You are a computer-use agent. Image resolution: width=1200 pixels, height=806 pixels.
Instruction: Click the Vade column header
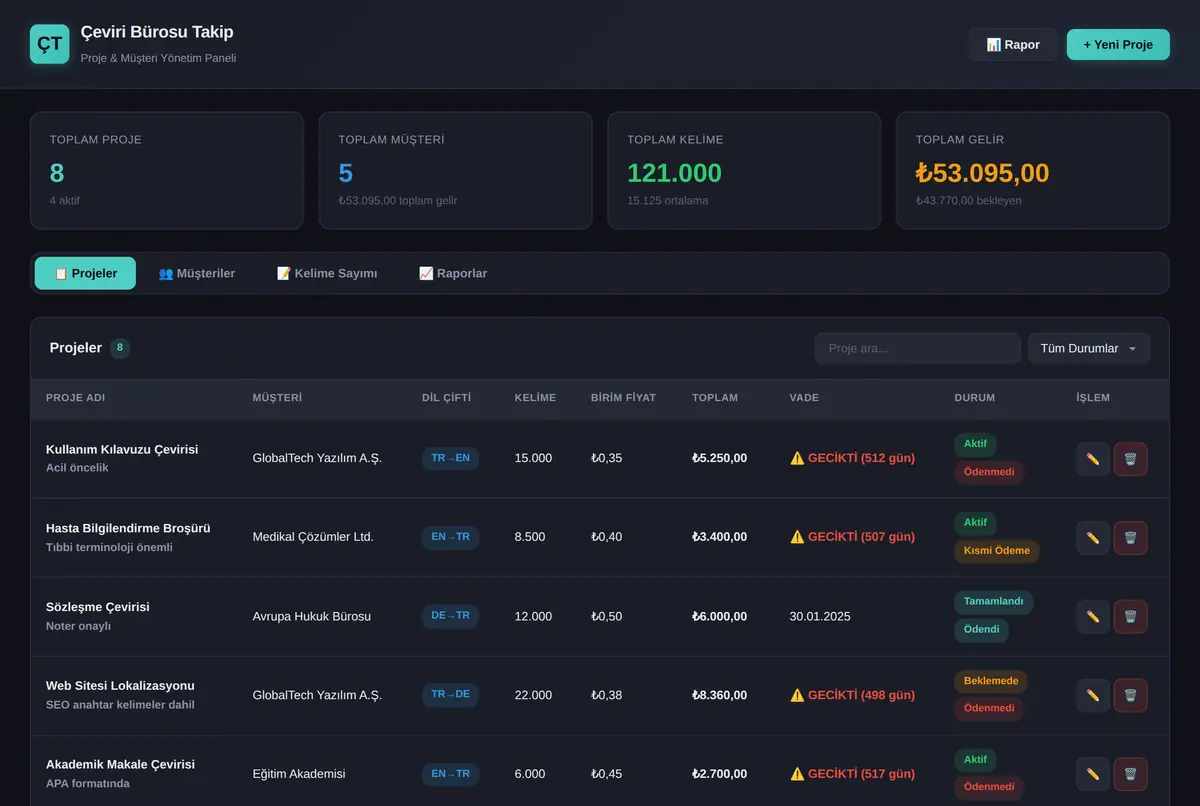coord(804,398)
